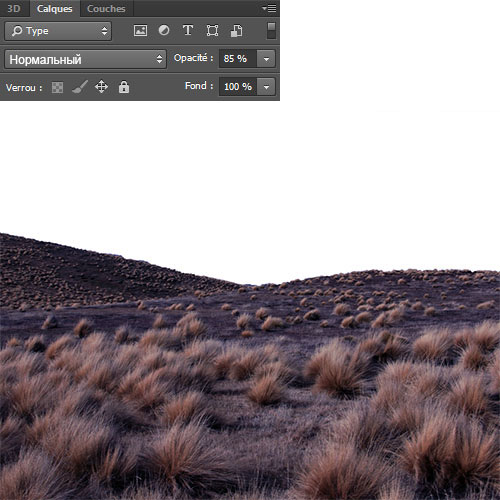
Task: Filter layers by shape layers
Action: [x=212, y=31]
